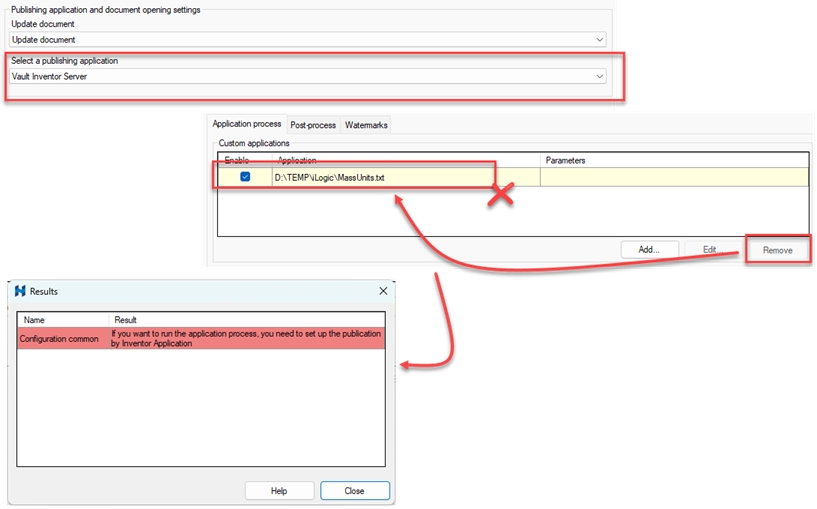This screenshot has height=509, width=817.
Task: Select the Configuration common result row
Action: [x=200, y=339]
